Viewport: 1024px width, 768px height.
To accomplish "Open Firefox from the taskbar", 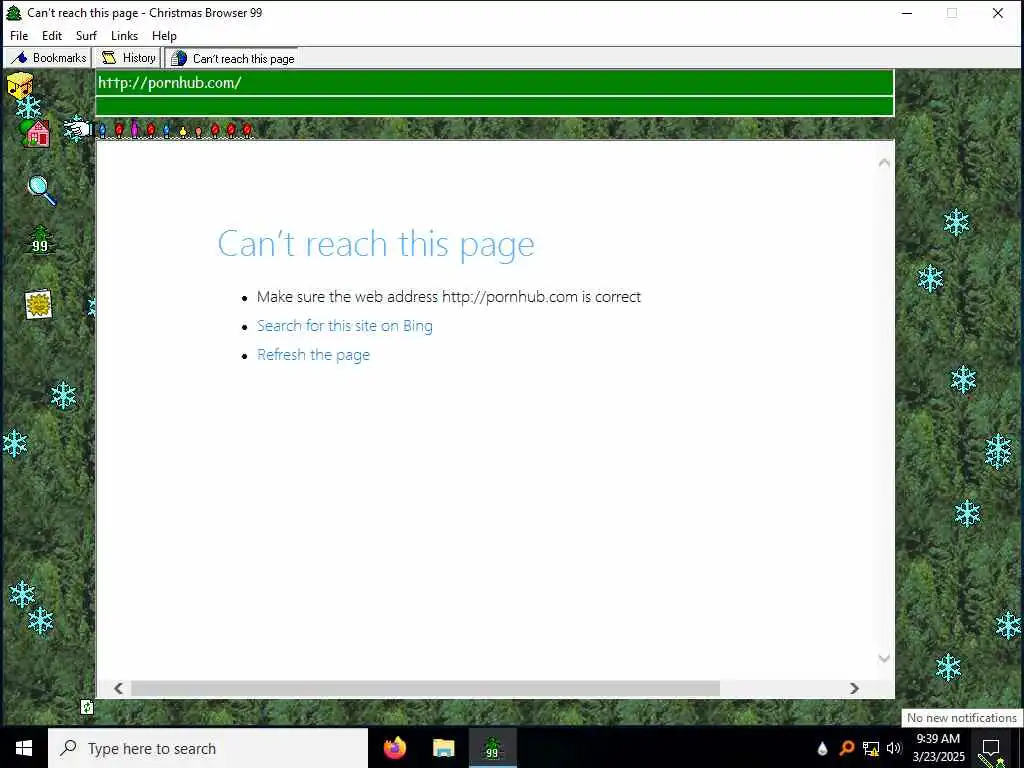I will point(394,748).
